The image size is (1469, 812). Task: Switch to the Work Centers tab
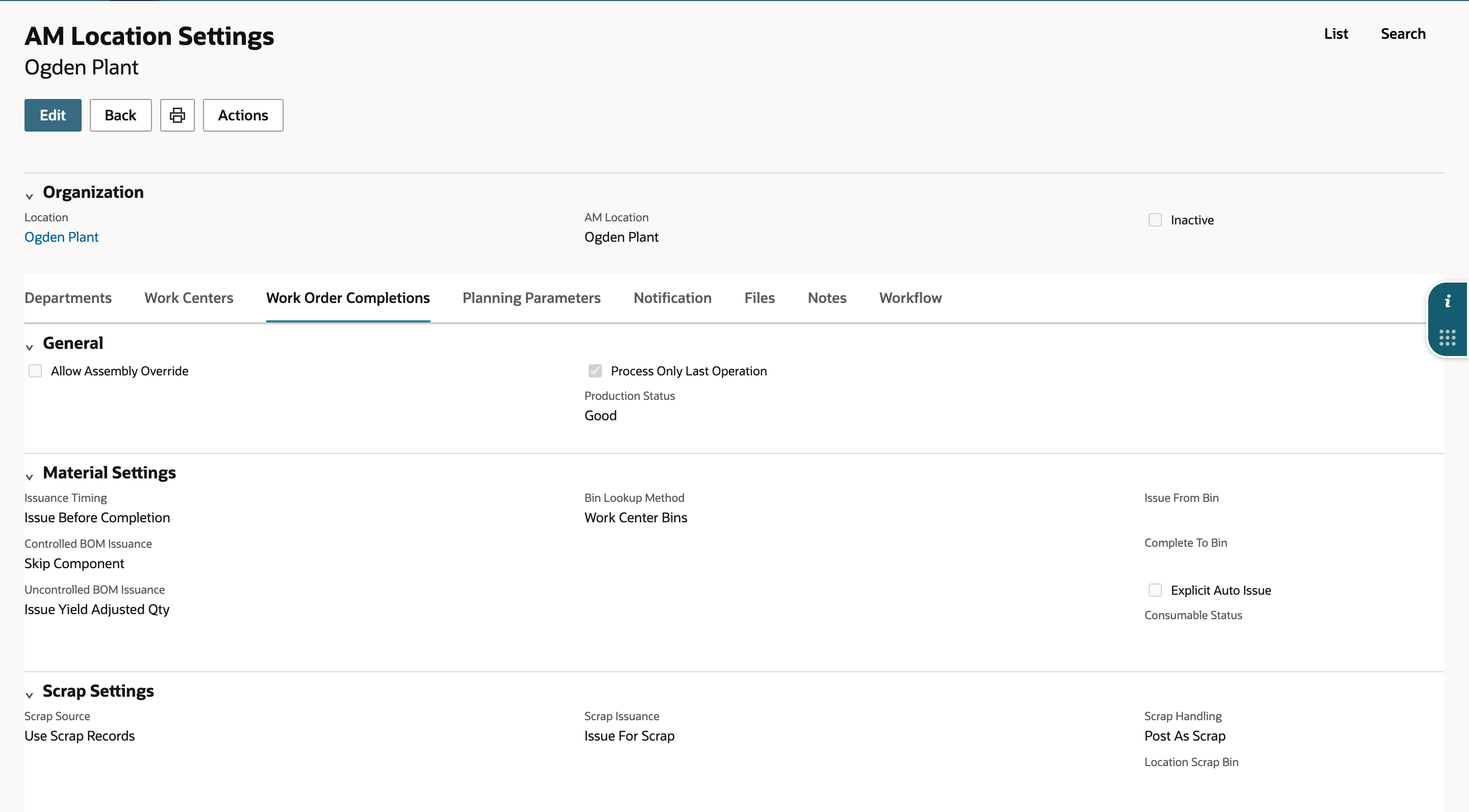189,298
